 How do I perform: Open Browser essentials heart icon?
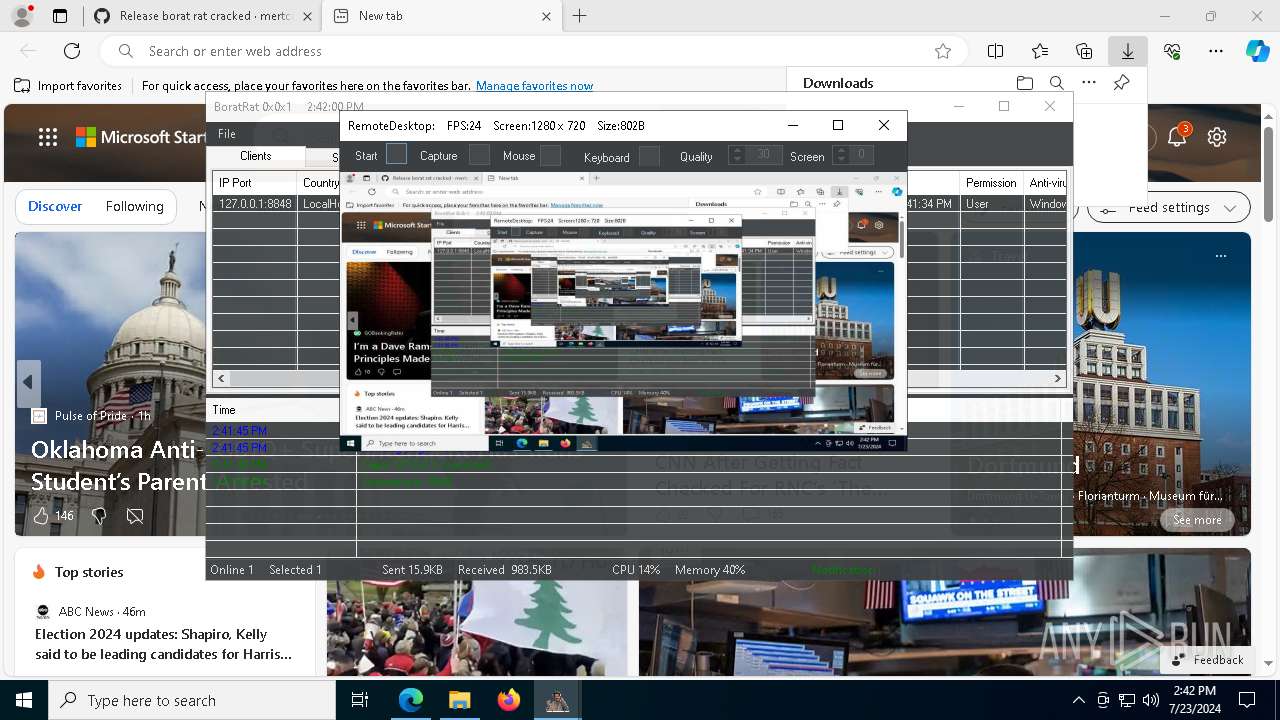point(1172,51)
